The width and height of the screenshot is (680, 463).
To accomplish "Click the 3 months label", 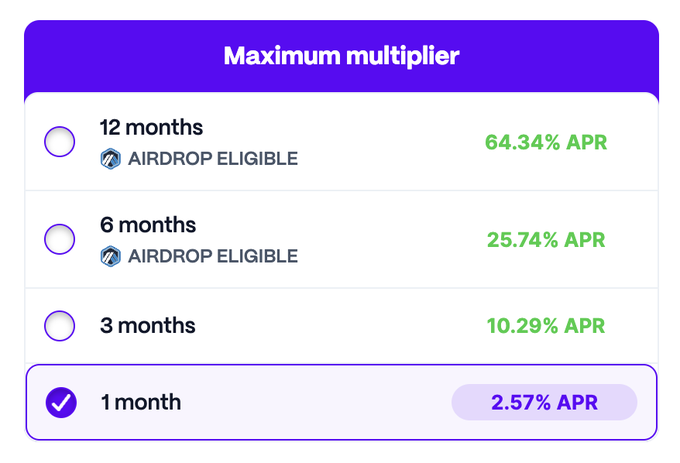I will 148,325.
